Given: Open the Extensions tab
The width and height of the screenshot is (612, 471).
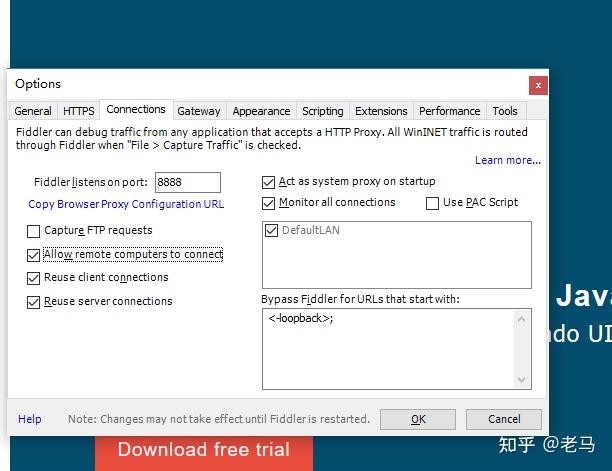Looking at the screenshot, I should pos(381,111).
